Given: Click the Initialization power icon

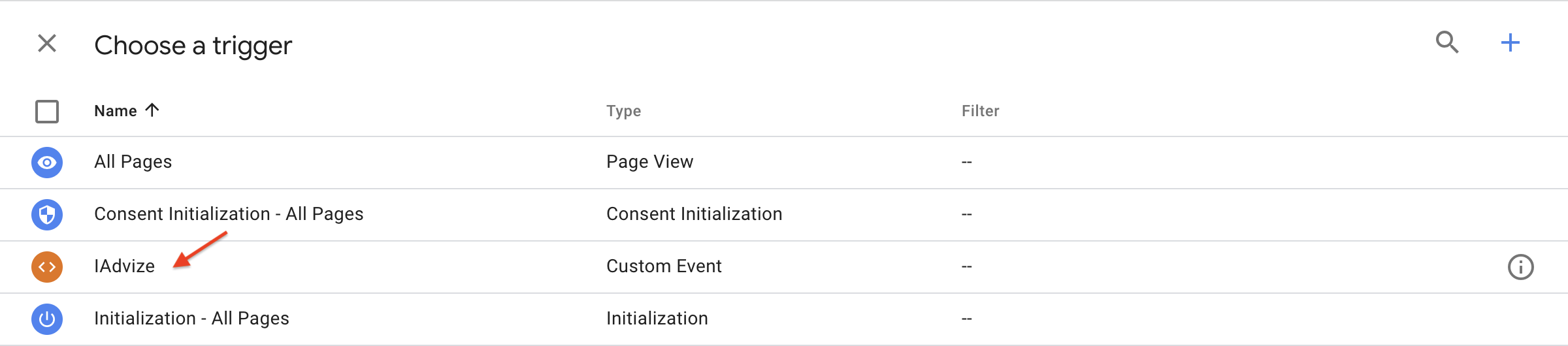Looking at the screenshot, I should click(47, 319).
